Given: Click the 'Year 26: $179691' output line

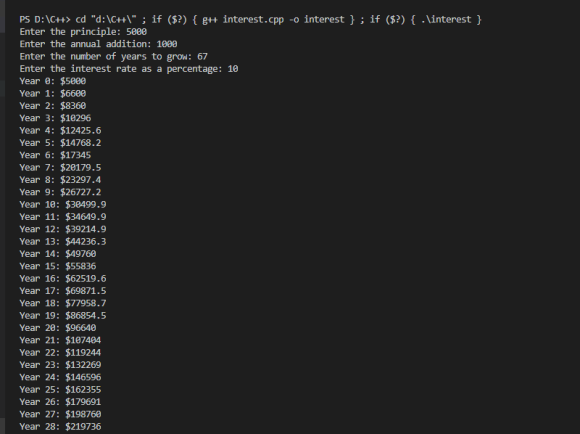Looking at the screenshot, I should pyautogui.click(x=60, y=402).
